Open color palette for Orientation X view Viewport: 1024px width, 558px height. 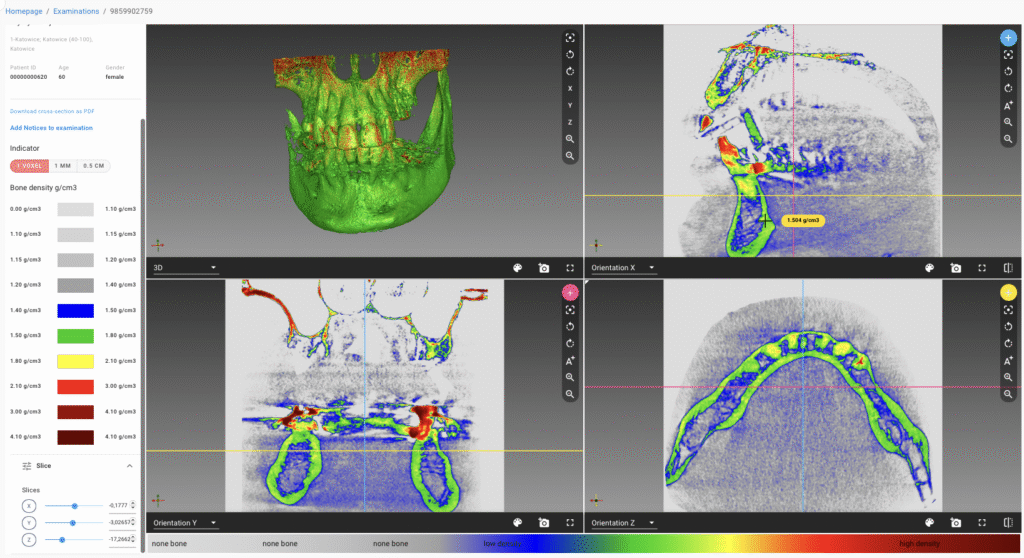click(x=929, y=268)
